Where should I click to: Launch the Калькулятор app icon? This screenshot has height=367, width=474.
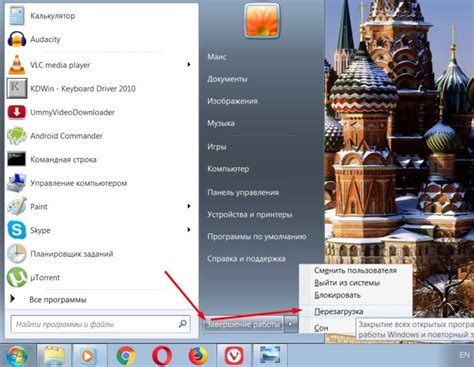(x=17, y=16)
